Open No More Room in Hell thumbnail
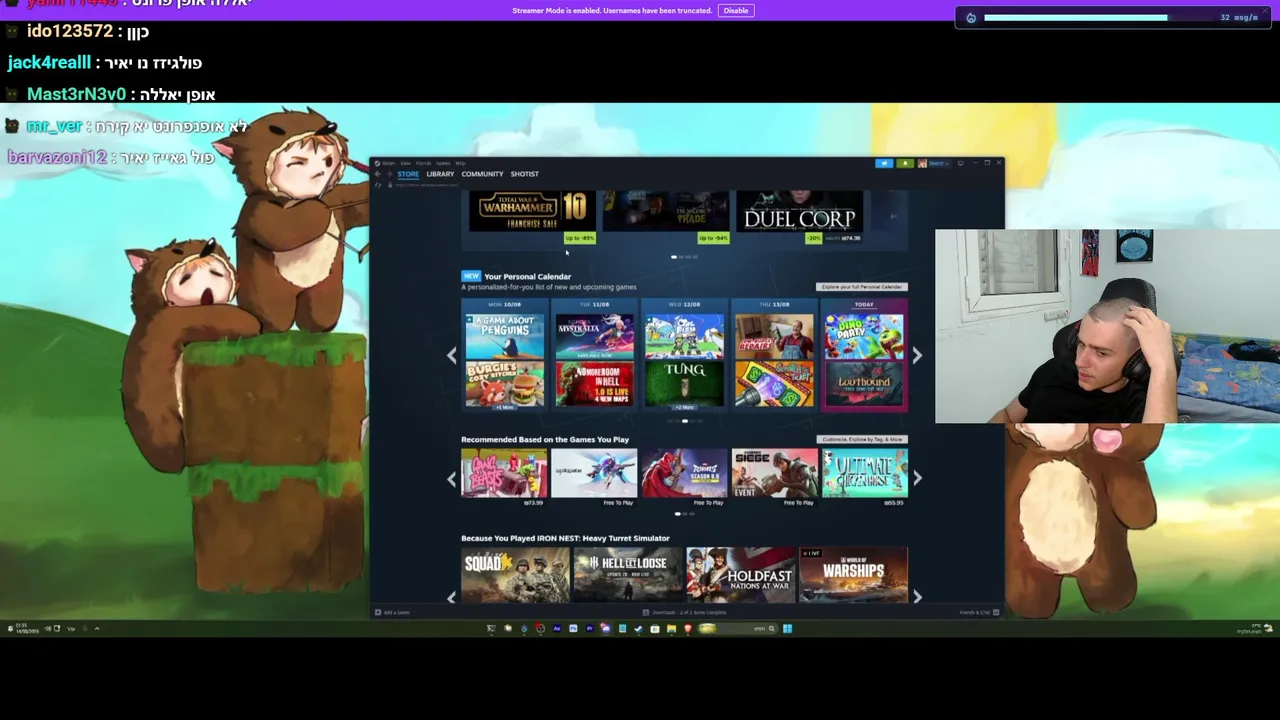 coord(595,383)
